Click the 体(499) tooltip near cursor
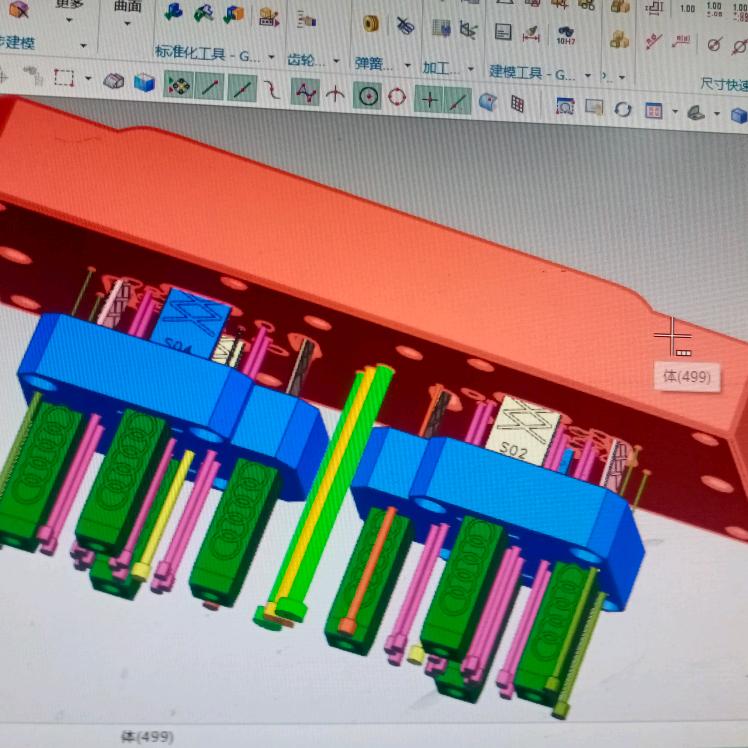This screenshot has height=748, width=748. coord(687,377)
